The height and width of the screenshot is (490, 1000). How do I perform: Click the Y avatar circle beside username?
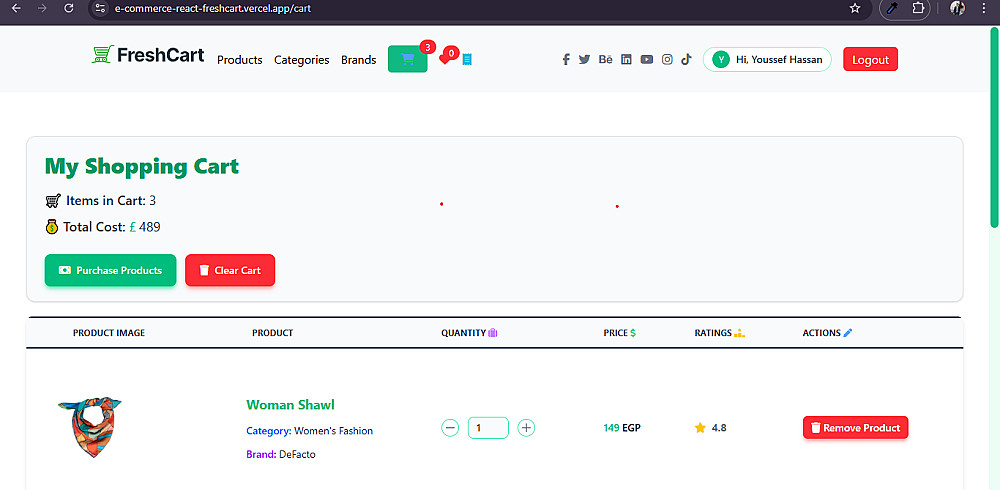pos(721,59)
